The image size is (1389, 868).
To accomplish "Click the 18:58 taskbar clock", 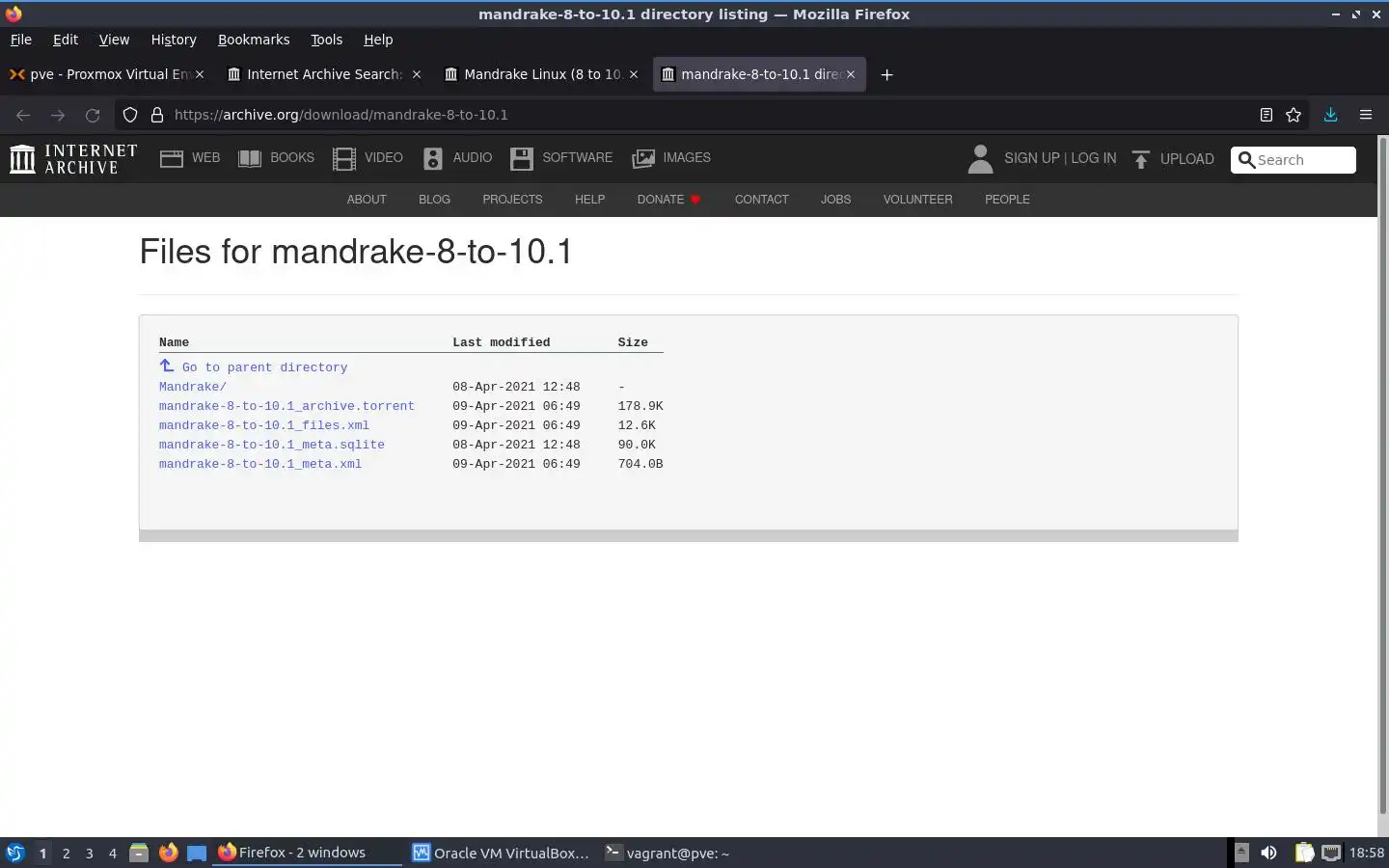I will [1367, 853].
